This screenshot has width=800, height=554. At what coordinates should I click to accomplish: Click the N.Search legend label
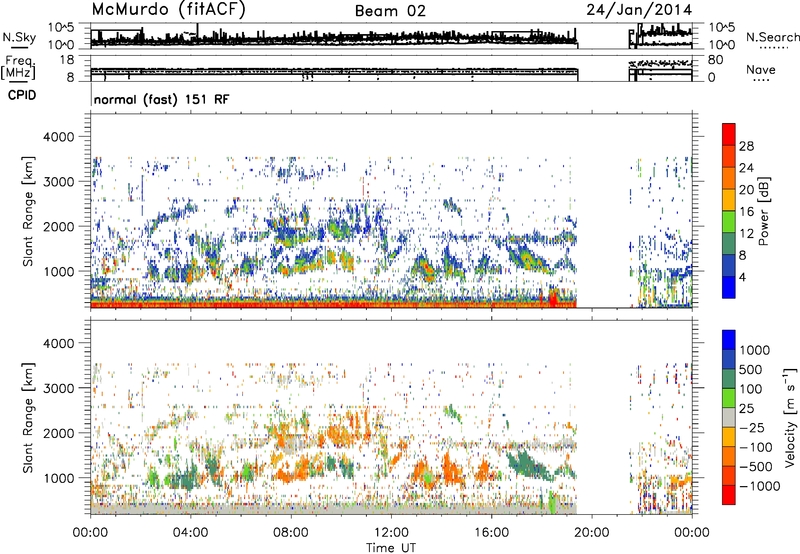772,37
